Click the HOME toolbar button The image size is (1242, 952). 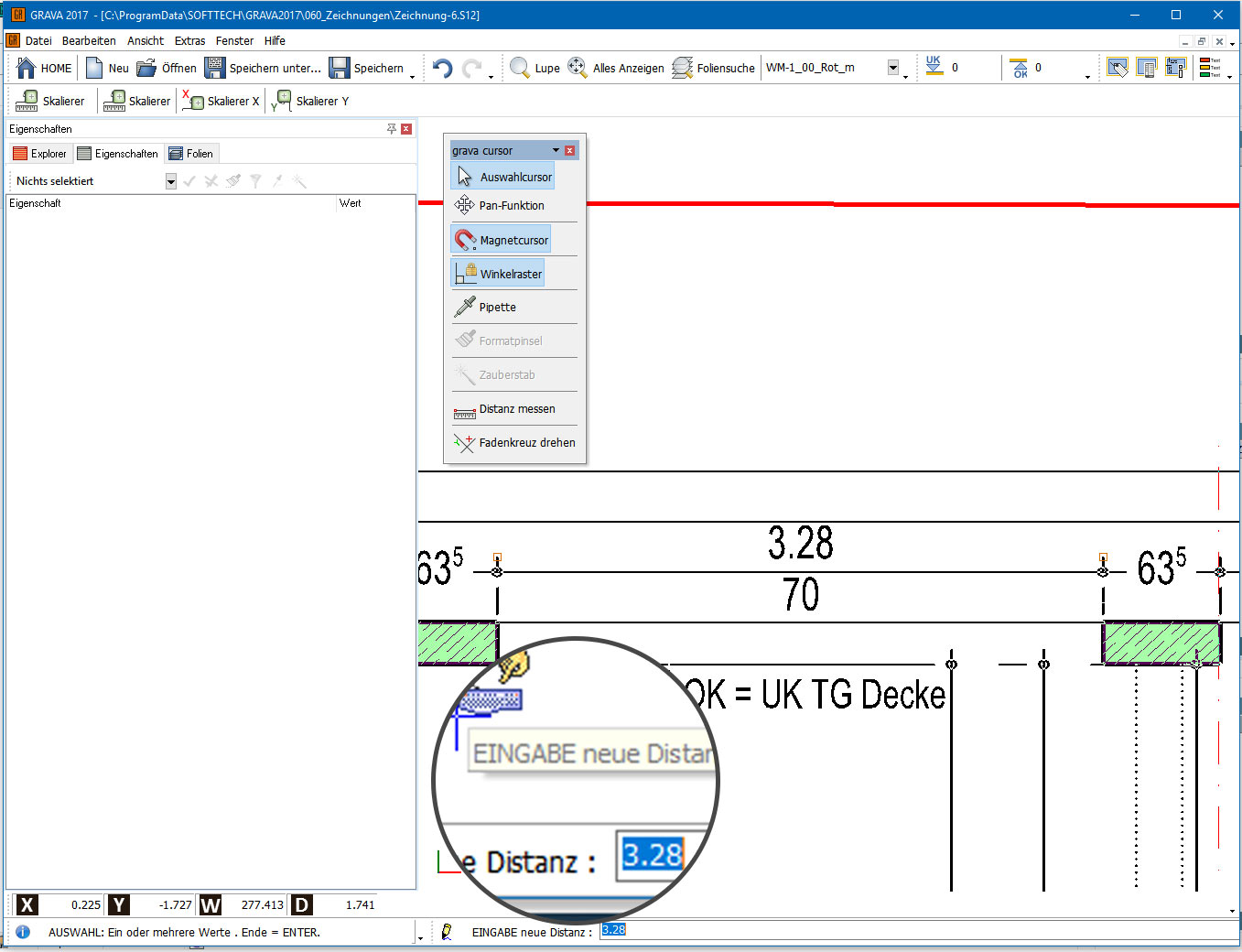44,68
